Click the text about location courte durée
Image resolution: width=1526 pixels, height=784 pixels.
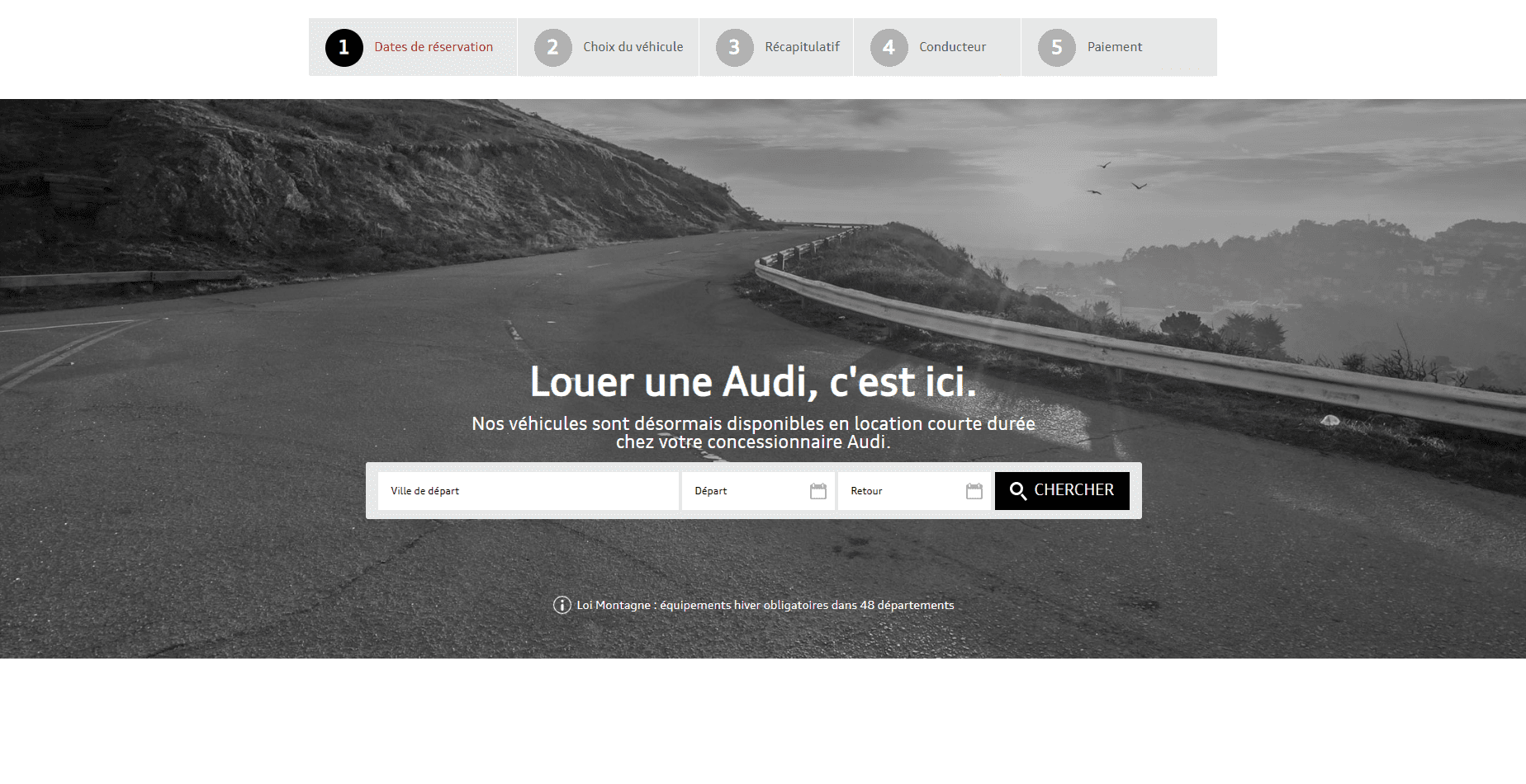753,432
